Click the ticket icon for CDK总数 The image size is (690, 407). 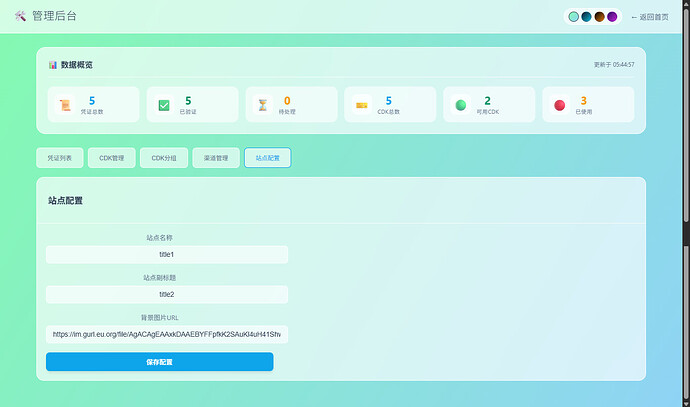pos(362,105)
